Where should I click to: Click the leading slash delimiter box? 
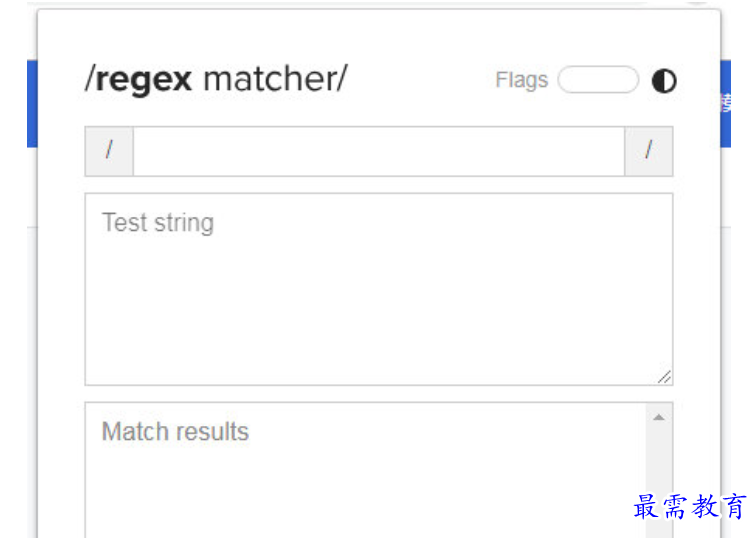pyautogui.click(x=109, y=151)
